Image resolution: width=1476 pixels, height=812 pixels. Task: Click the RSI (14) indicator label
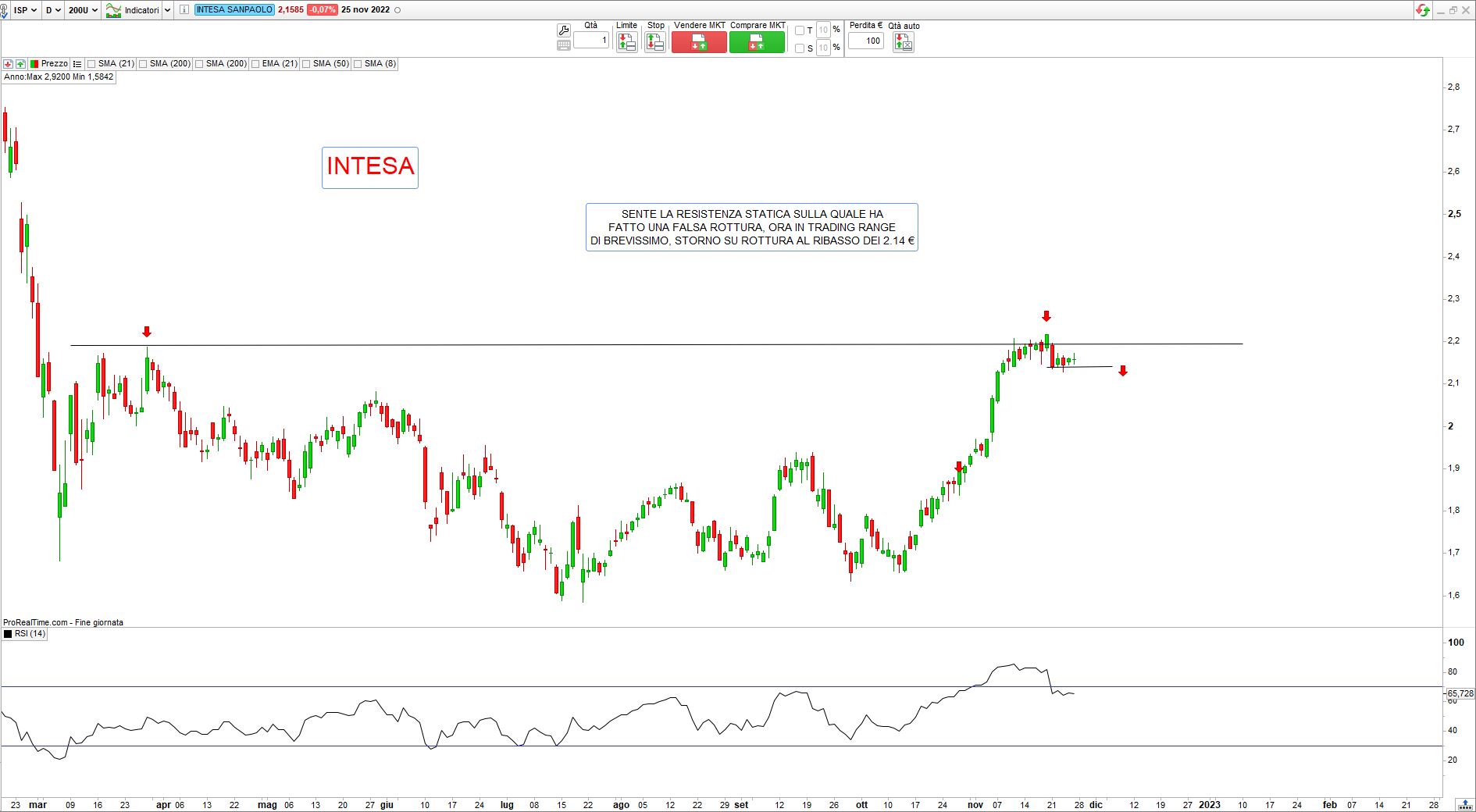click(x=25, y=634)
